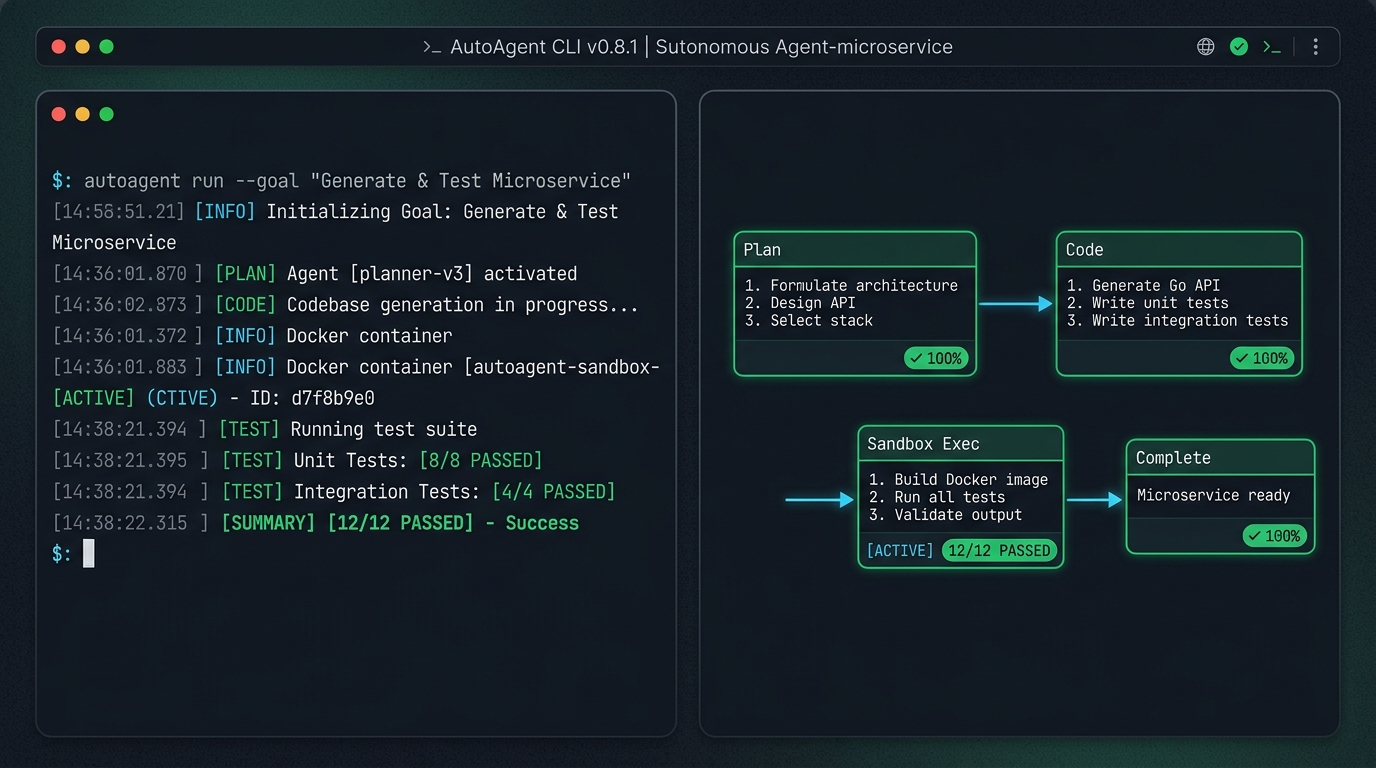Maximize the main window using green title bar dot
This screenshot has height=768, width=1376.
[x=106, y=47]
